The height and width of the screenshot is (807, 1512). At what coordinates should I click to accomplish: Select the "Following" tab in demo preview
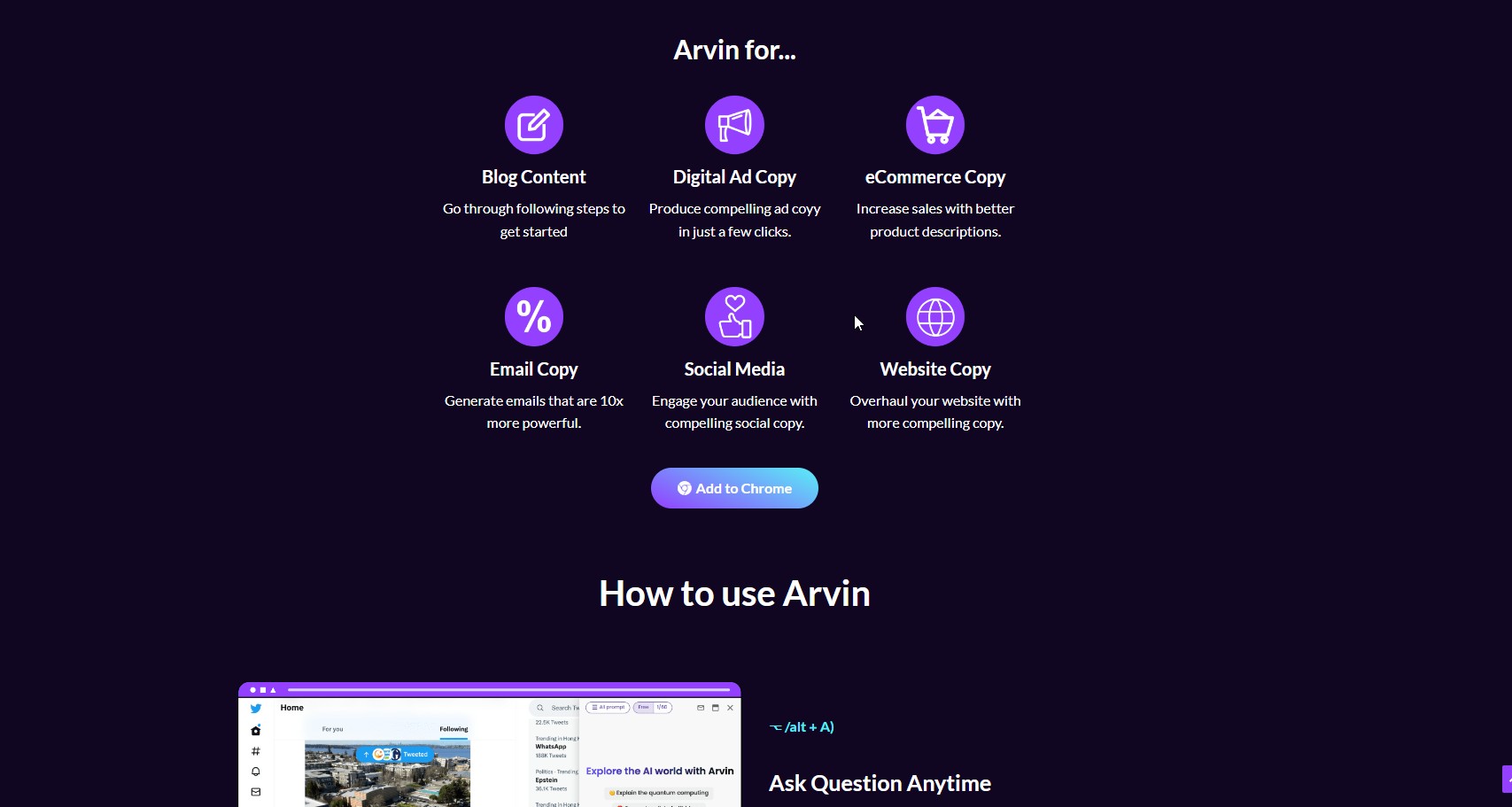click(x=454, y=729)
